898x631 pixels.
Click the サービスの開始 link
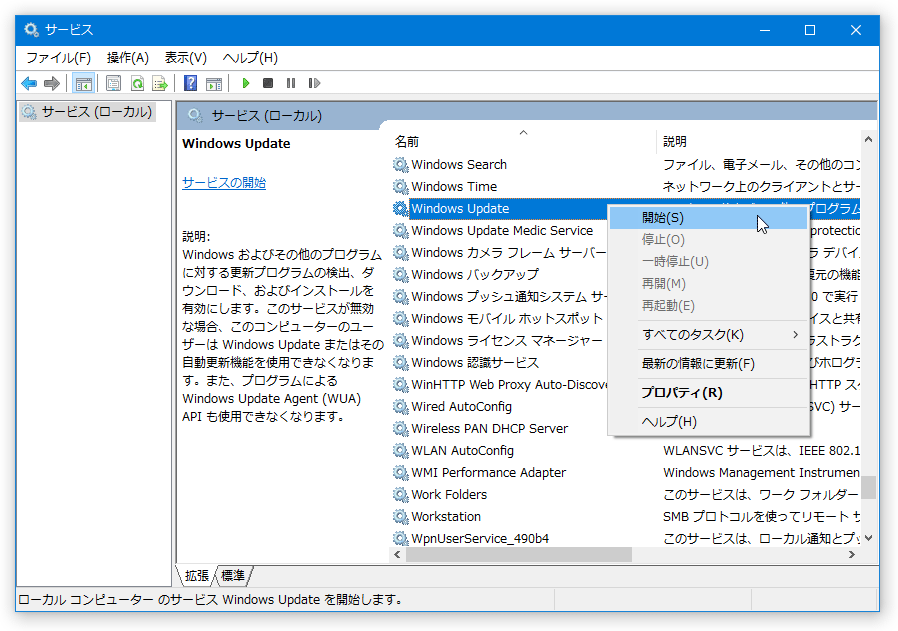coord(224,183)
